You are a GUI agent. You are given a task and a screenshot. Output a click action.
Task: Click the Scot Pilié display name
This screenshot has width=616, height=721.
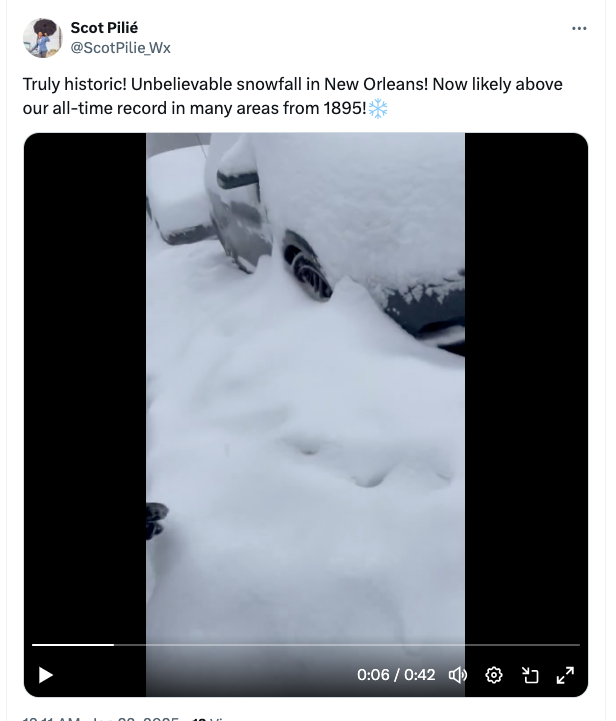point(104,28)
